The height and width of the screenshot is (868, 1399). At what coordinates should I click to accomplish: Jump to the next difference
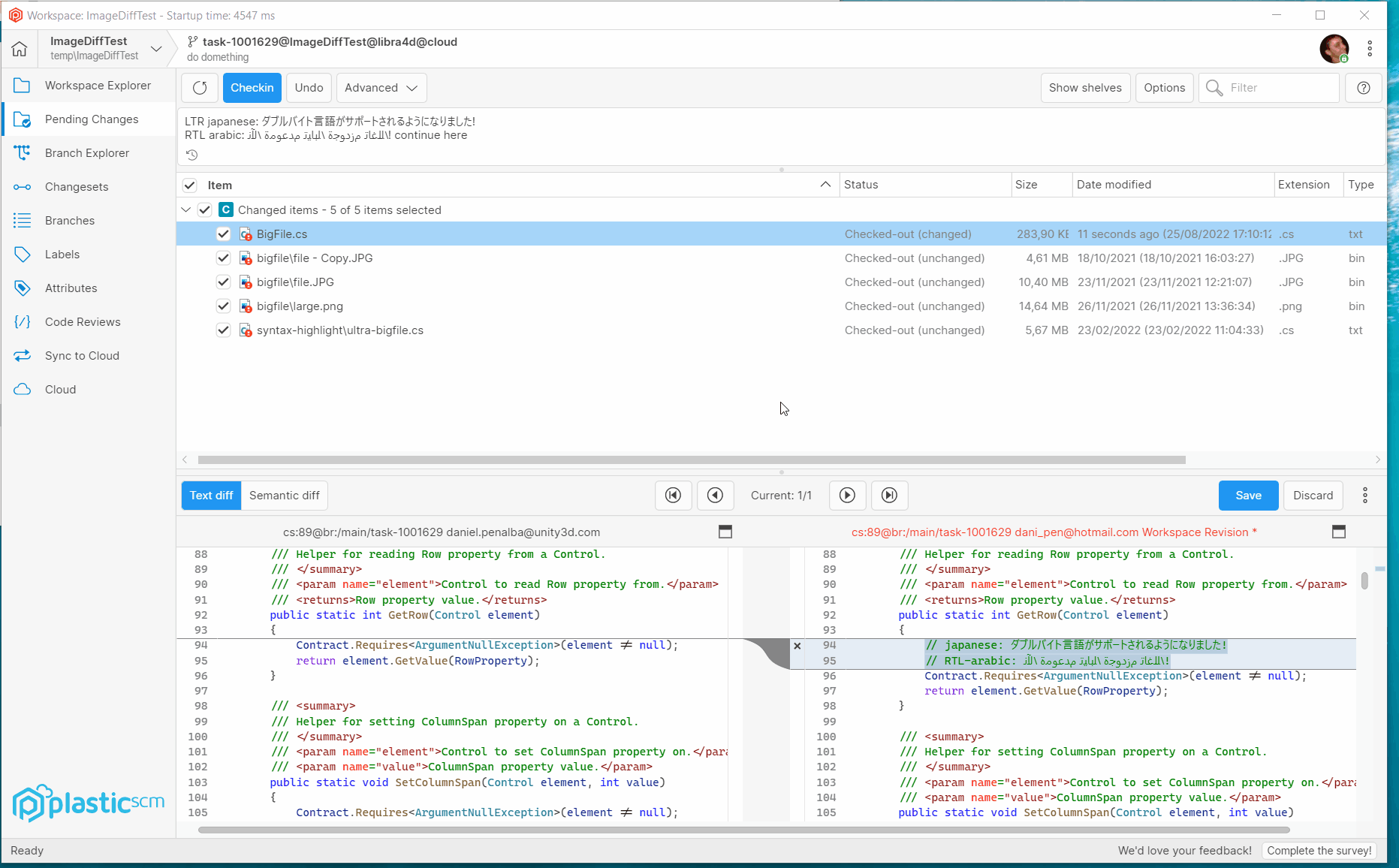click(x=847, y=496)
